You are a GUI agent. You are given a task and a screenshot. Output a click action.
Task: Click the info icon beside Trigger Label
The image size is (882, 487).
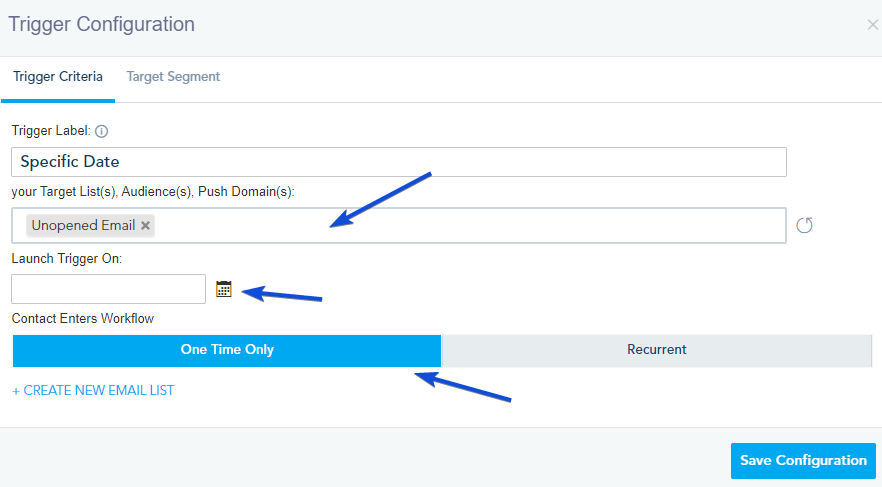[x=101, y=131]
